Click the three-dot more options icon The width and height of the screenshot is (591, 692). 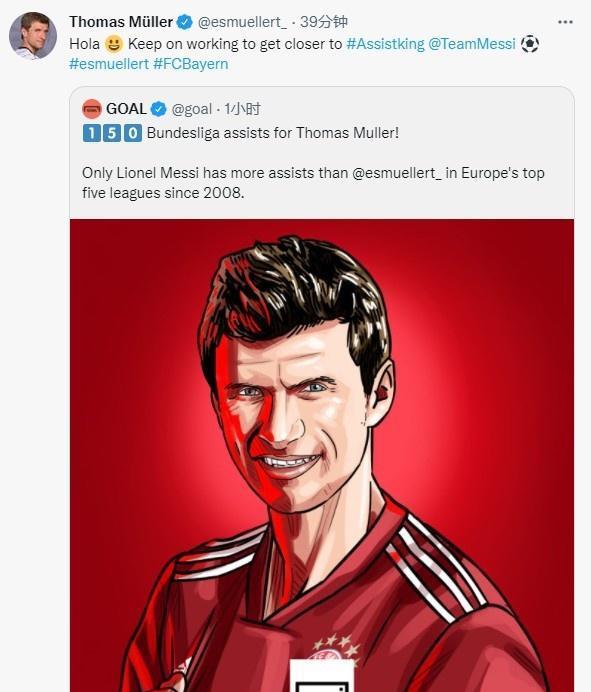point(565,22)
